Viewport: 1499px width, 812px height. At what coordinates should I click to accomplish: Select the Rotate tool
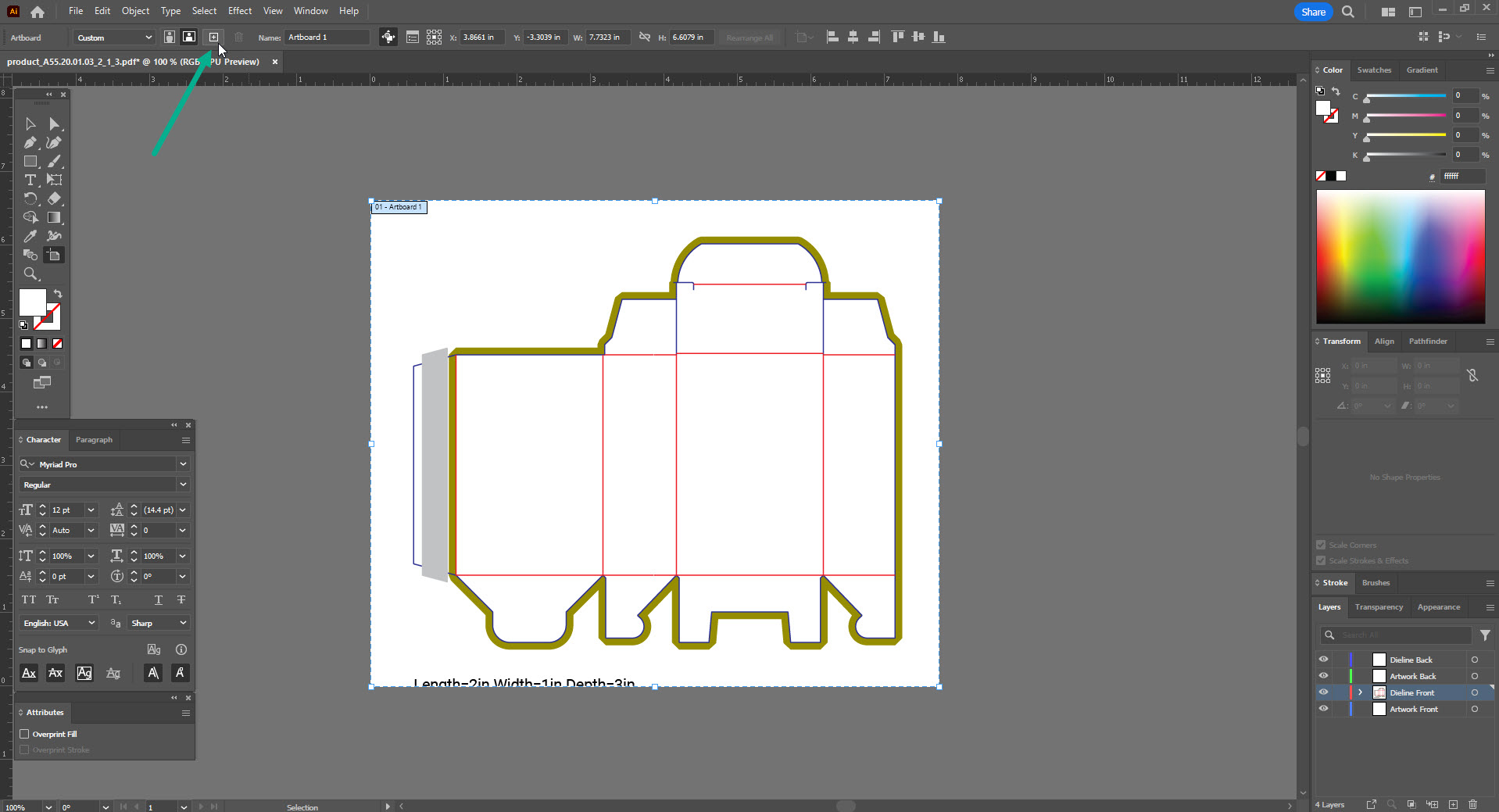coord(30,199)
